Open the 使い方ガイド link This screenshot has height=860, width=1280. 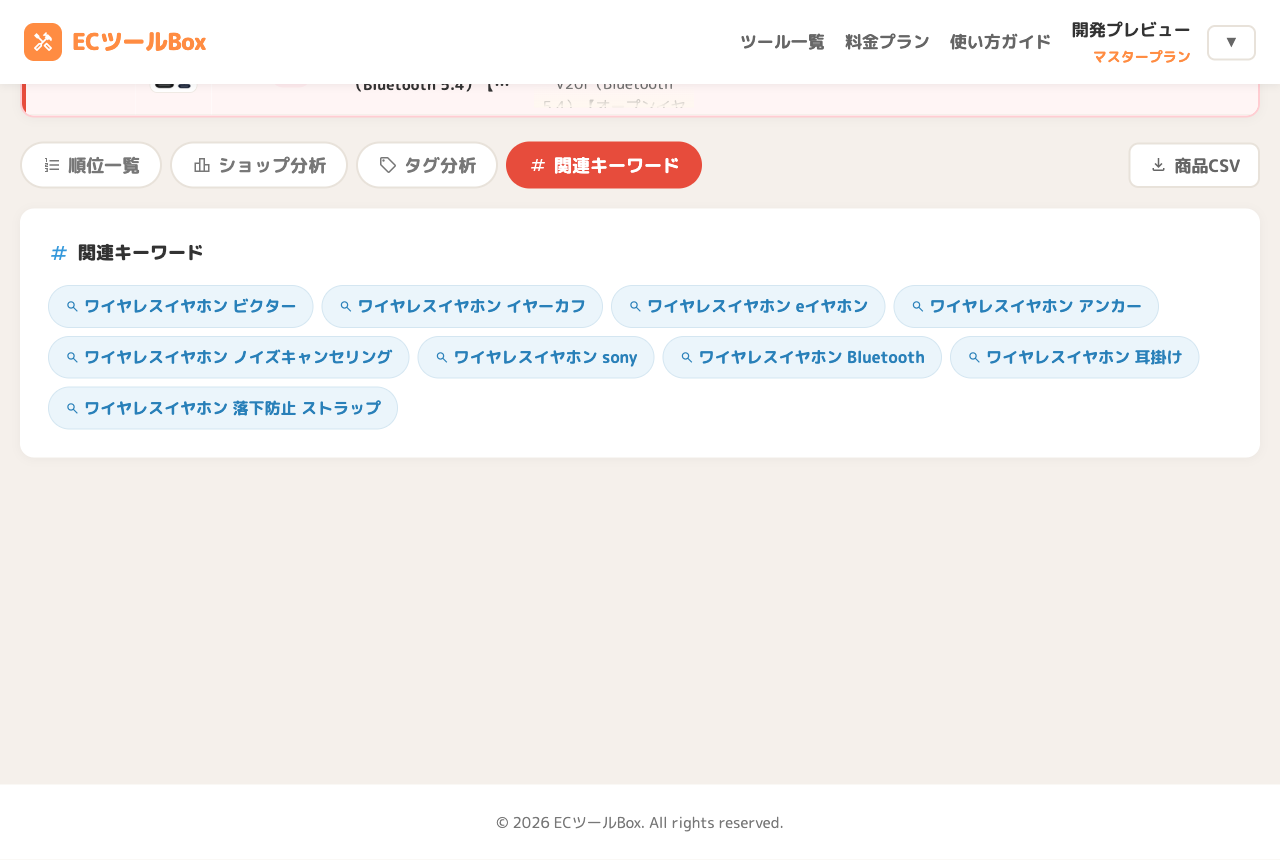tap(1000, 42)
